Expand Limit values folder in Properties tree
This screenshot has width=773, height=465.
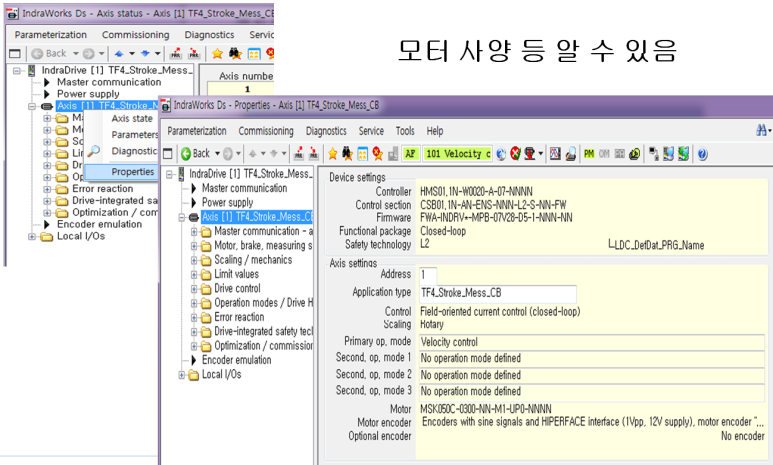click(194, 275)
